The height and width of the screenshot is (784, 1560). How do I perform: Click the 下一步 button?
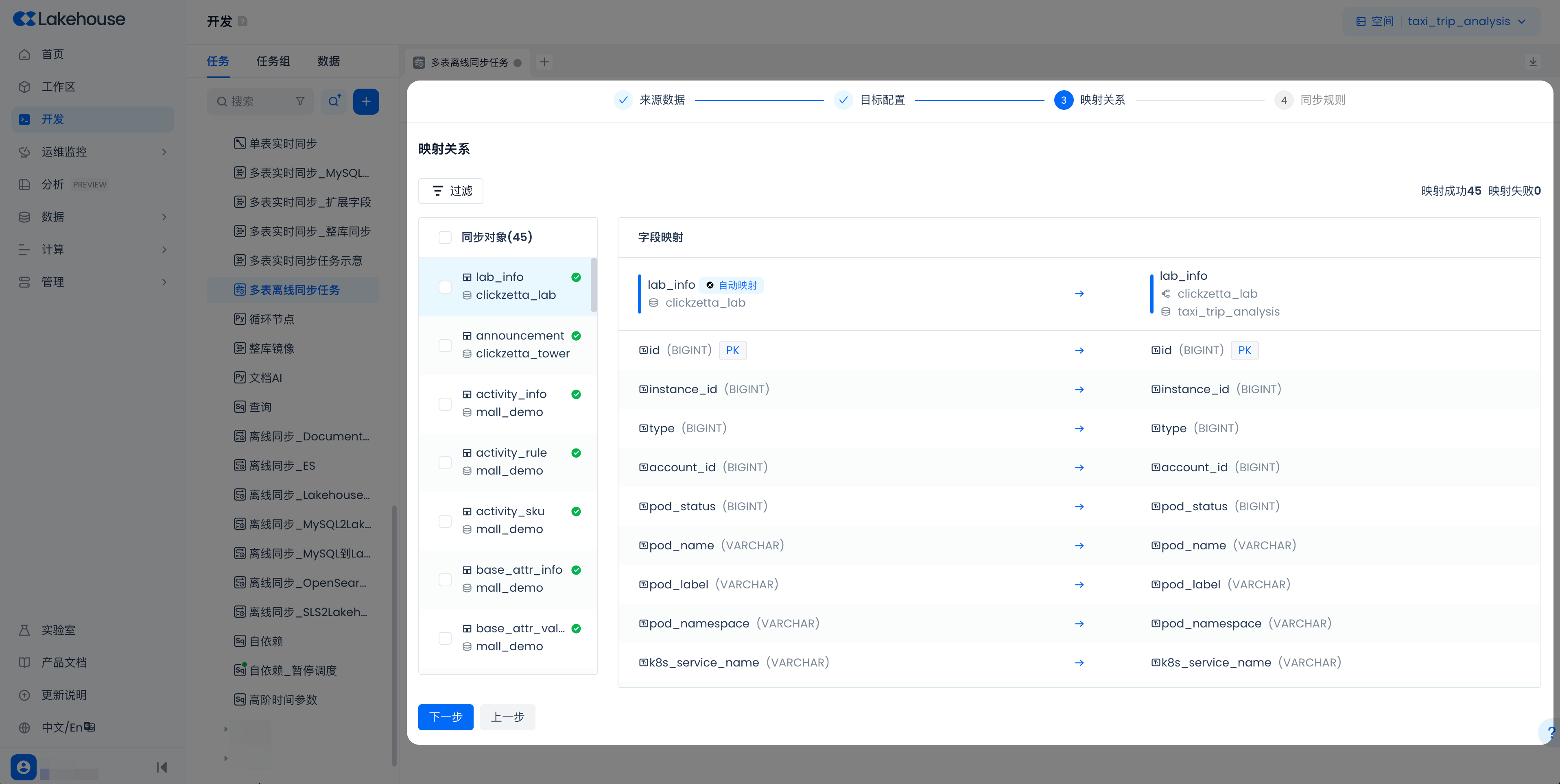(x=445, y=717)
